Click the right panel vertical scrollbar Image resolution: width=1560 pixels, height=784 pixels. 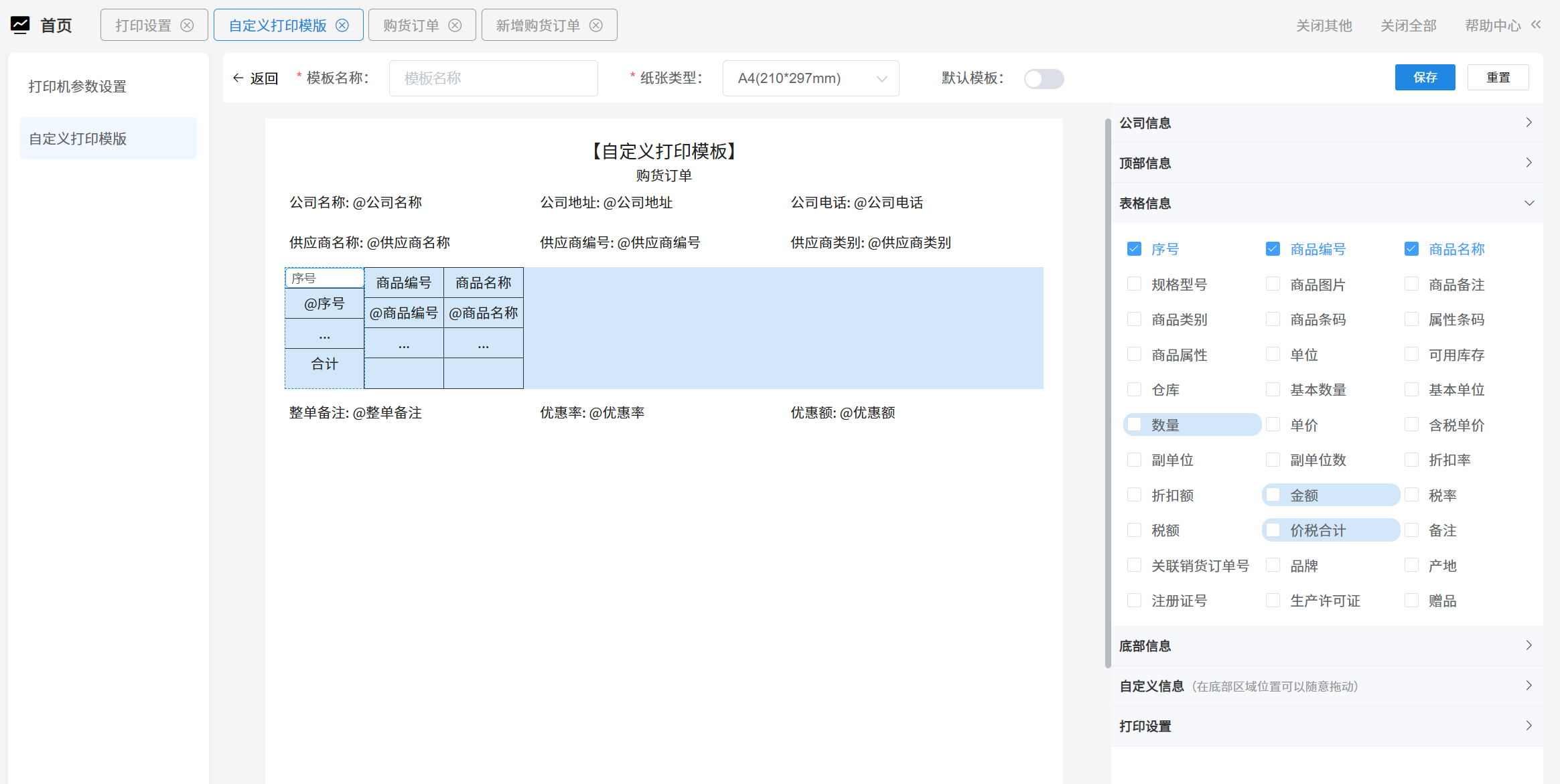pyautogui.click(x=1108, y=392)
